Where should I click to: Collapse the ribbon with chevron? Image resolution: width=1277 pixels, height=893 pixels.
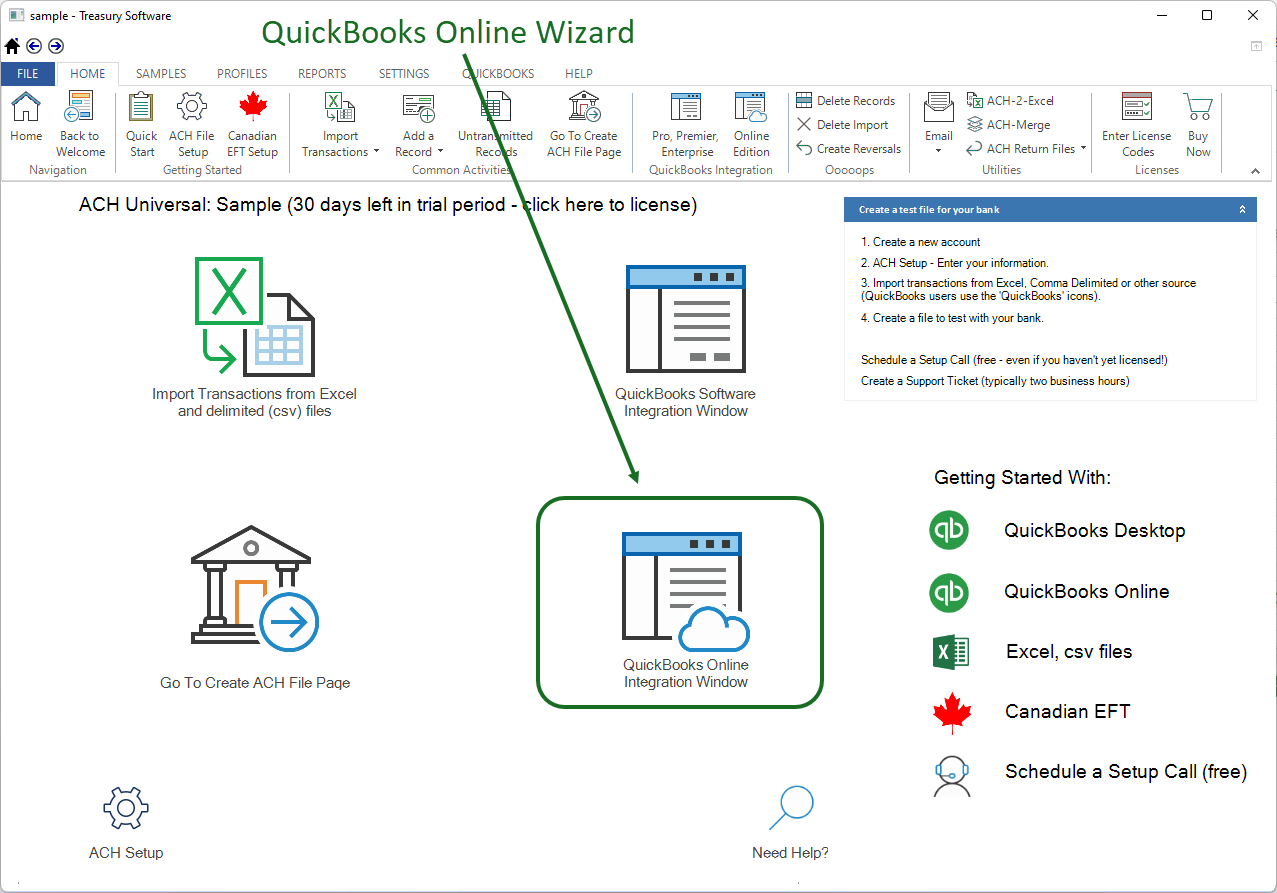pos(1255,172)
